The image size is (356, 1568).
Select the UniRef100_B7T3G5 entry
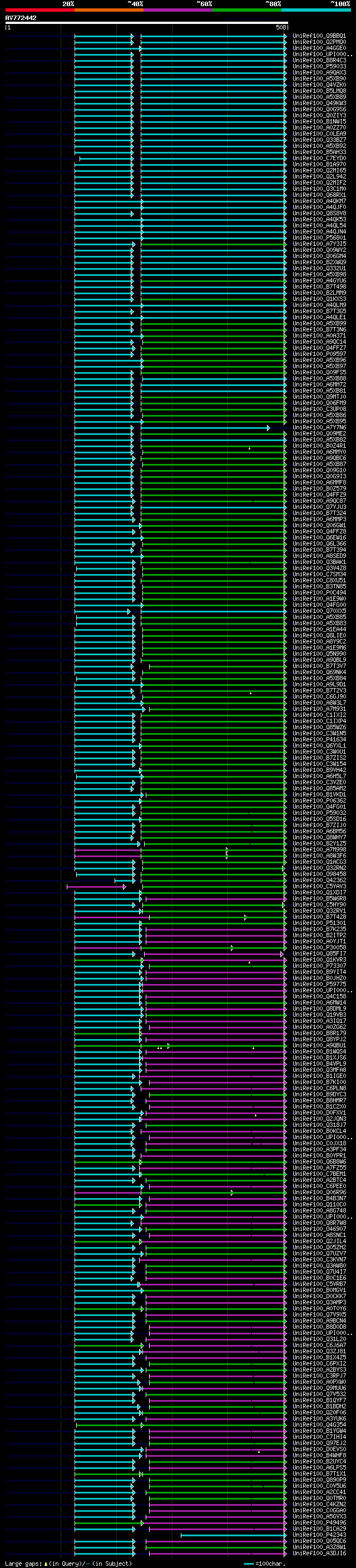point(319,311)
